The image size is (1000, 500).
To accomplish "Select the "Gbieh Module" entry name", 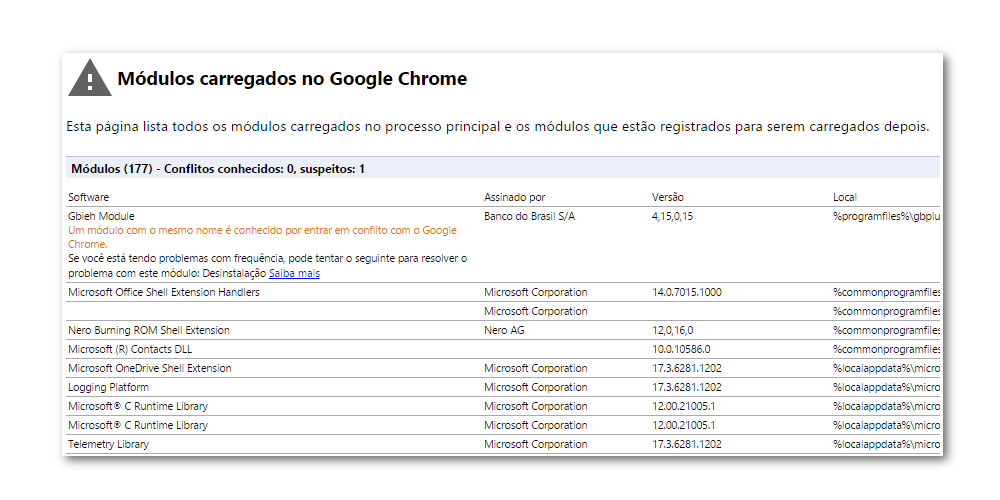I will [x=101, y=216].
